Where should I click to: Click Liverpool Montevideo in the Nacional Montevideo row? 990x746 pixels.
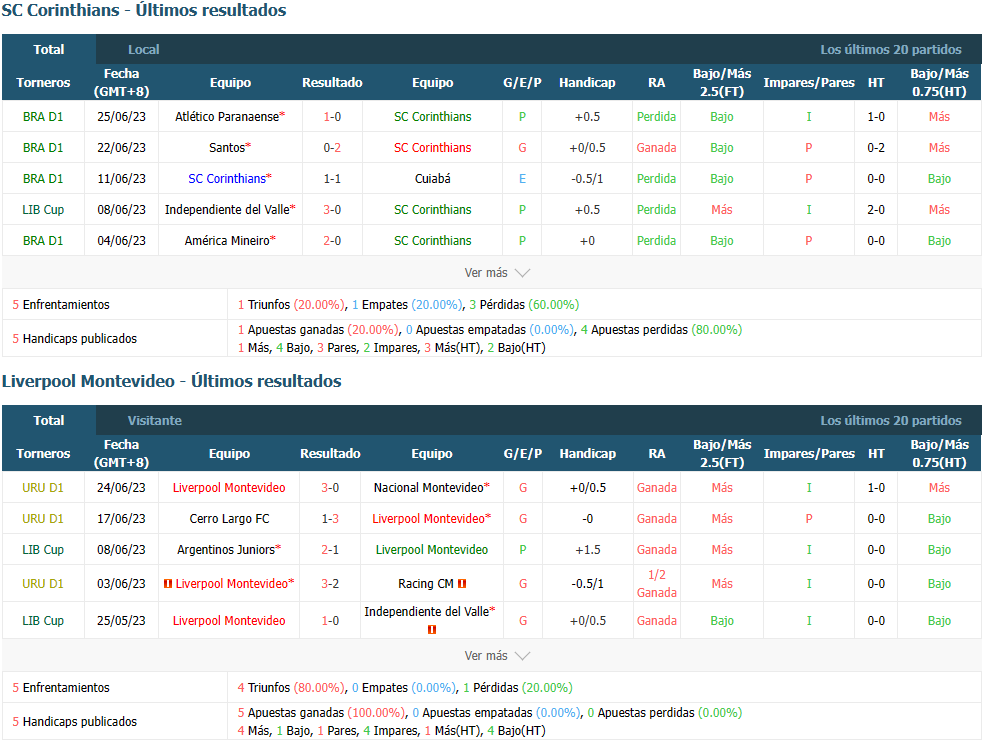point(229,488)
